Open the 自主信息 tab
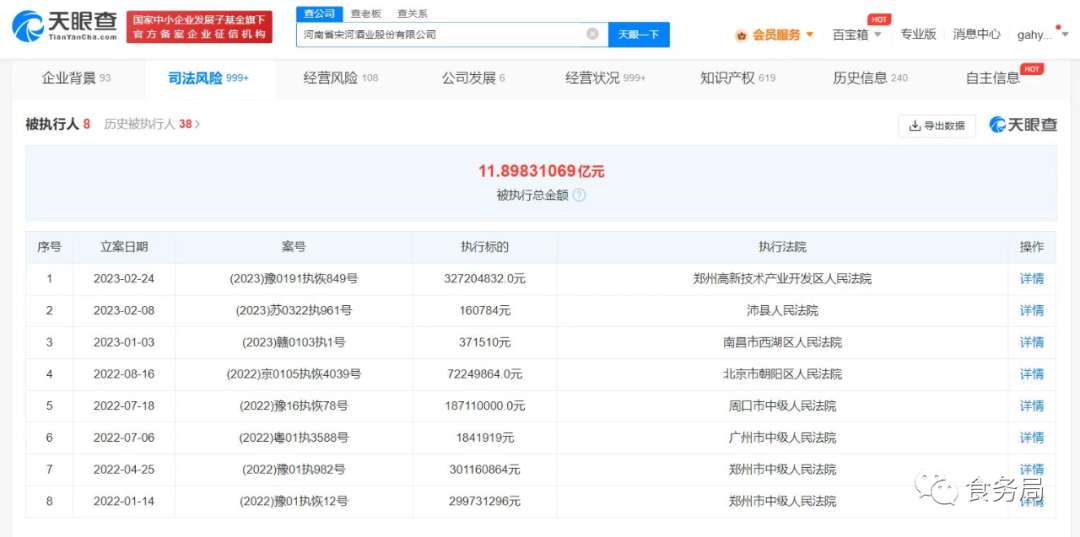Image resolution: width=1080 pixels, height=537 pixels. click(x=993, y=78)
